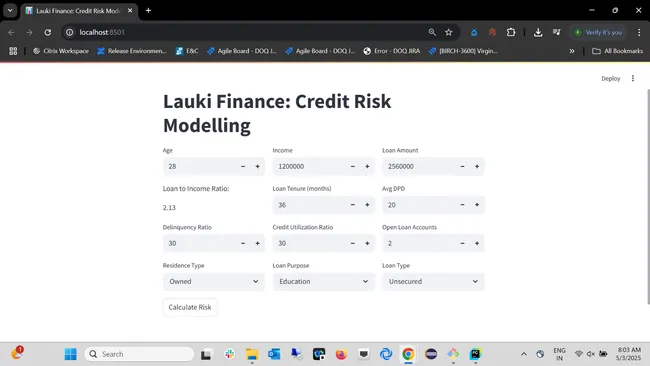This screenshot has width=650, height=366.
Task: Open the Loan Purpose dropdown showing Education
Action: point(323,281)
